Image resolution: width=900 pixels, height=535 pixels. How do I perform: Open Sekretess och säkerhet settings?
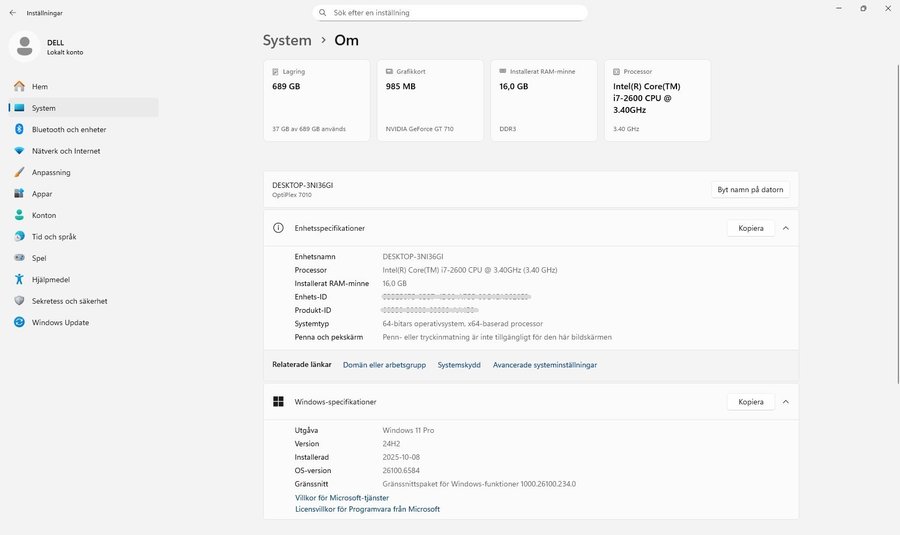[x=69, y=301]
